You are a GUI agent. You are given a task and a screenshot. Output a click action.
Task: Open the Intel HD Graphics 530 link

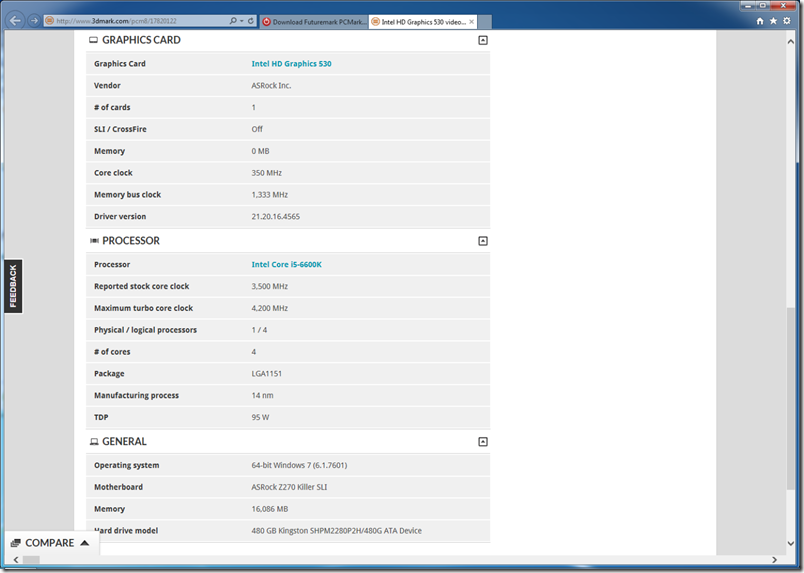291,64
